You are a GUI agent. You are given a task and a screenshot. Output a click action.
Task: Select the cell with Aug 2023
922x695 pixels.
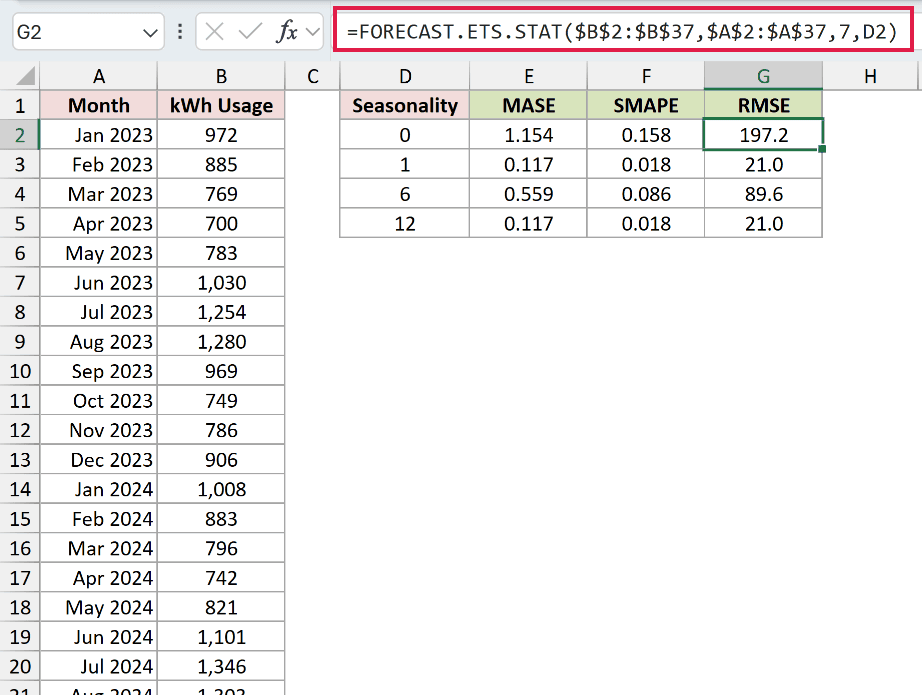99,342
